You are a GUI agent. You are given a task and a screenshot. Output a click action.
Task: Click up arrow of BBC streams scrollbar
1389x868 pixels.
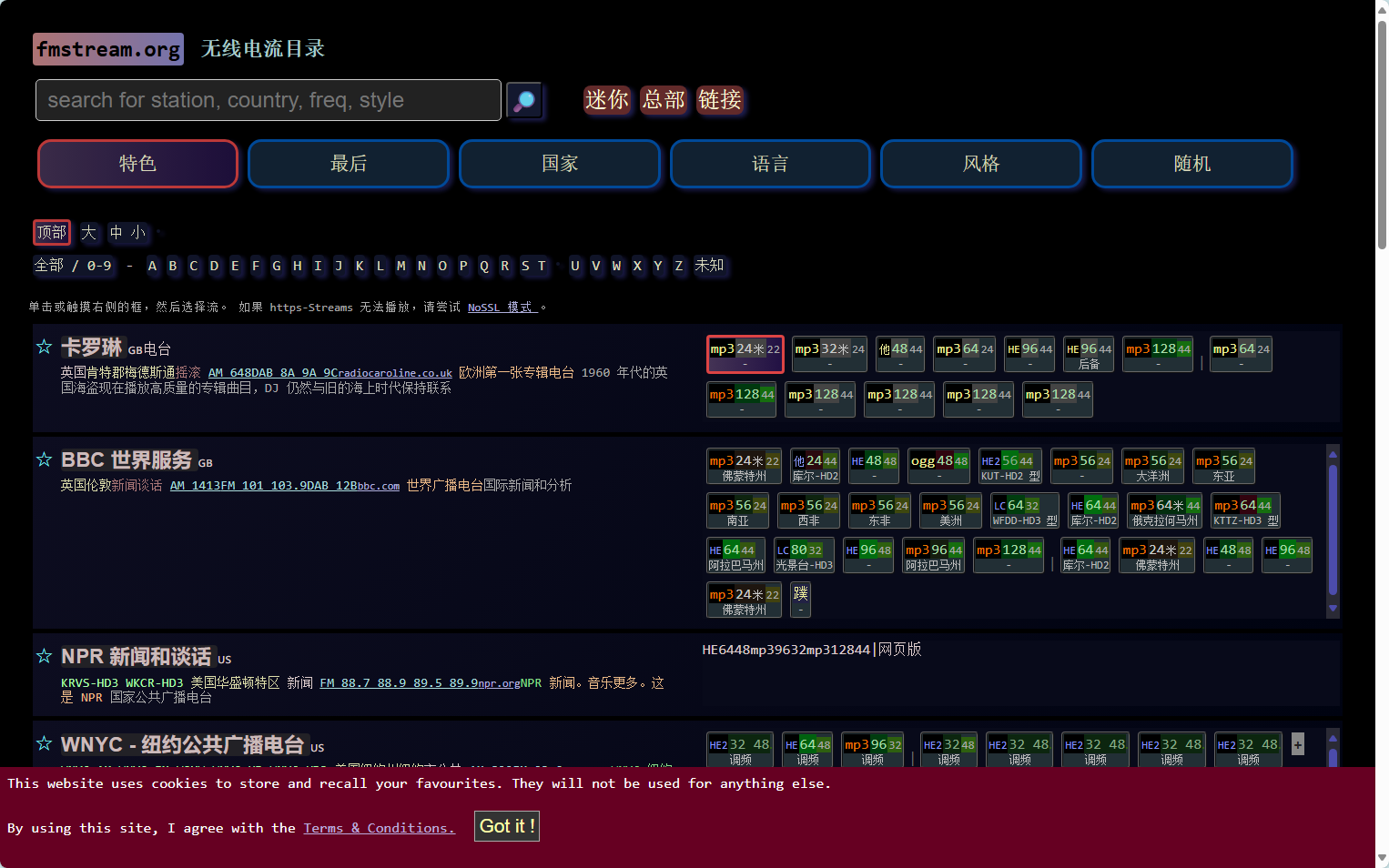1333,454
